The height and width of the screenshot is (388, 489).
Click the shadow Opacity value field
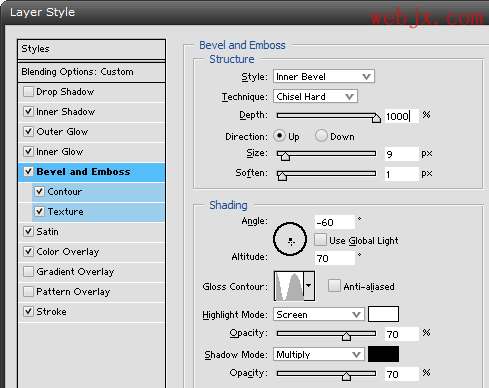coord(401,374)
